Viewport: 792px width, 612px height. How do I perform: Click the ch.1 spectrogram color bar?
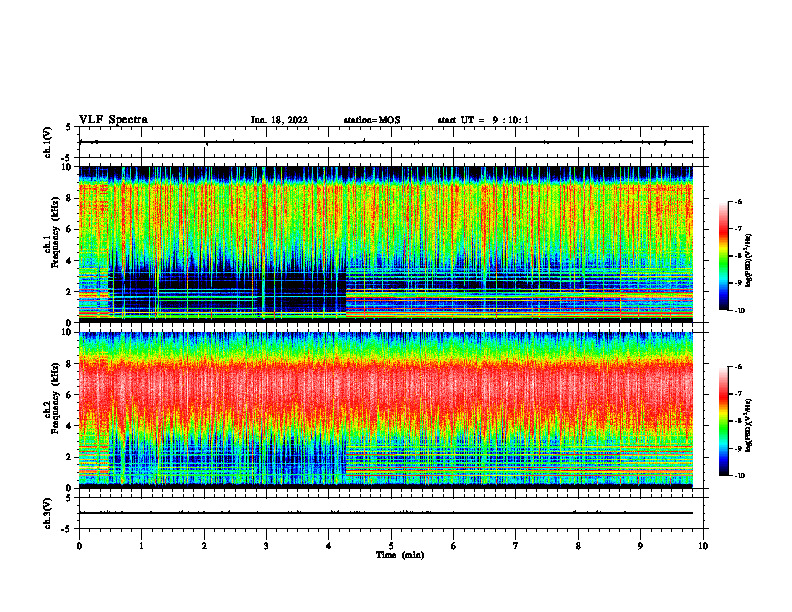[723, 256]
